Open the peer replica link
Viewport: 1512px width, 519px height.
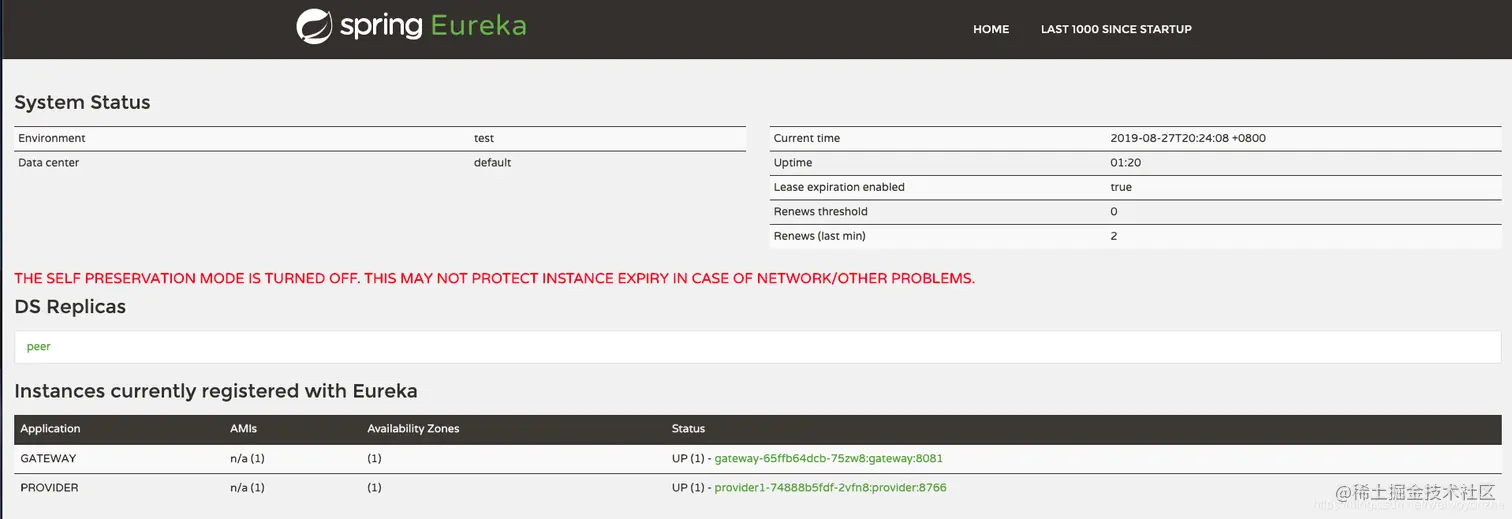tap(39, 346)
